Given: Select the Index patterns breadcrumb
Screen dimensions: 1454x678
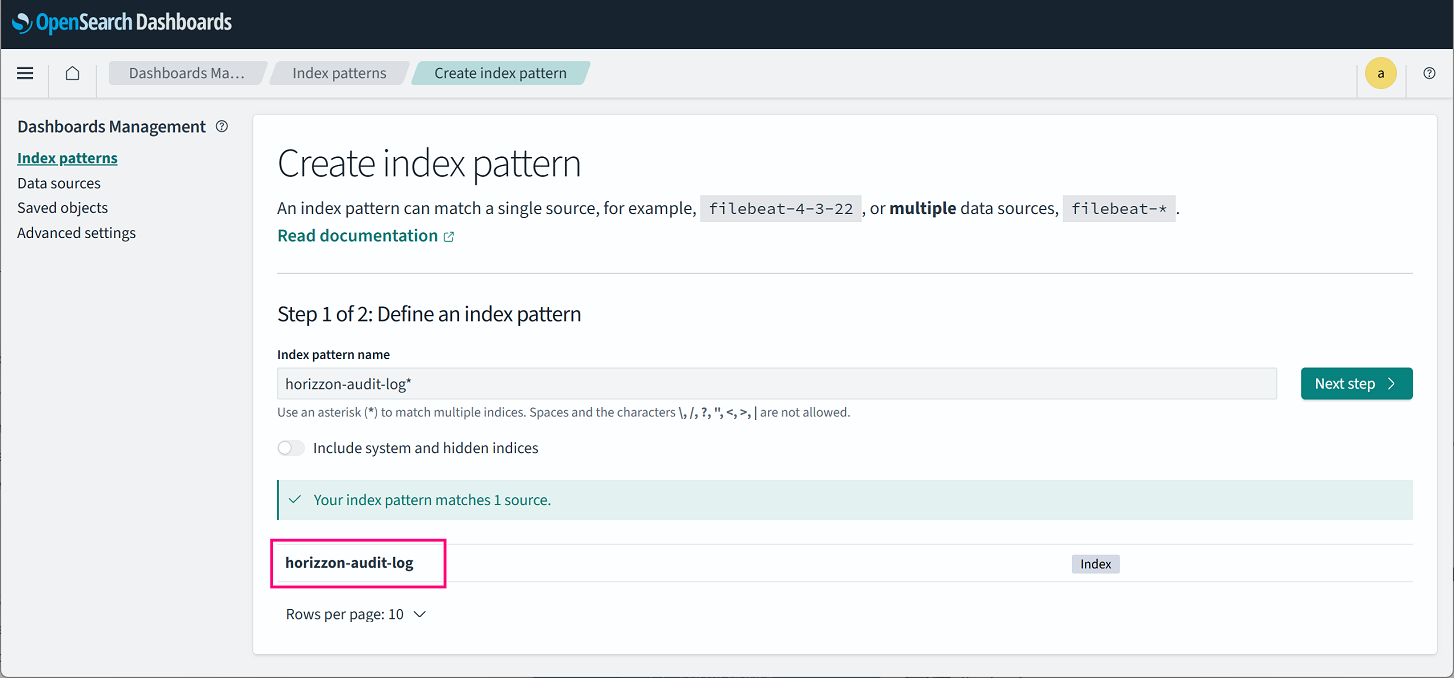Looking at the screenshot, I should (x=339, y=73).
